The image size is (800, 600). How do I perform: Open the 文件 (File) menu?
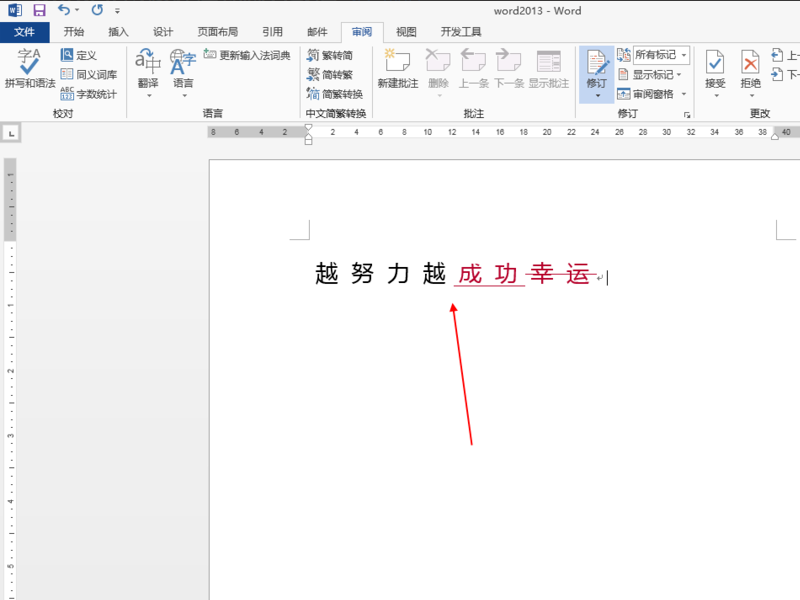(24, 32)
